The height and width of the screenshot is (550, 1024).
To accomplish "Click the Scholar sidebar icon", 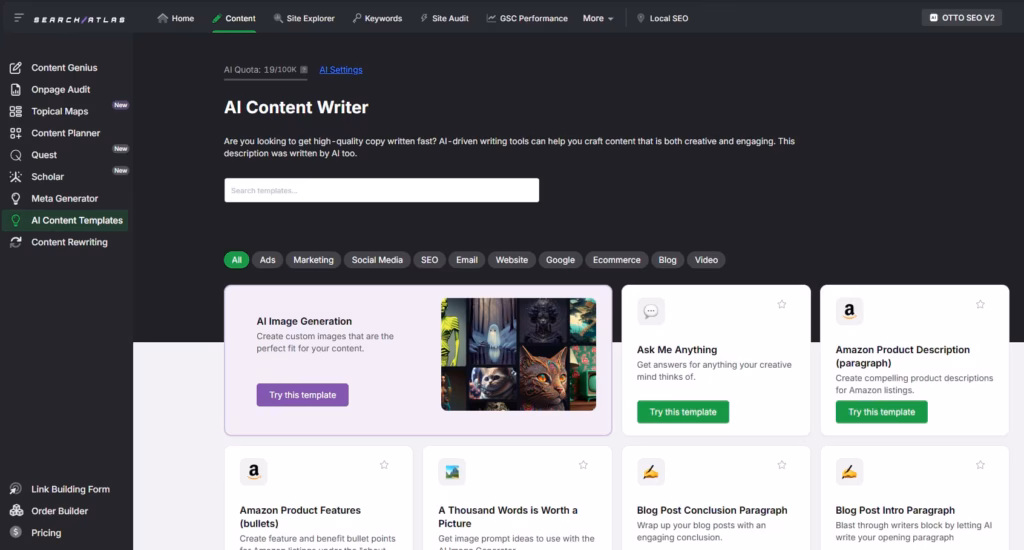I will point(15,177).
